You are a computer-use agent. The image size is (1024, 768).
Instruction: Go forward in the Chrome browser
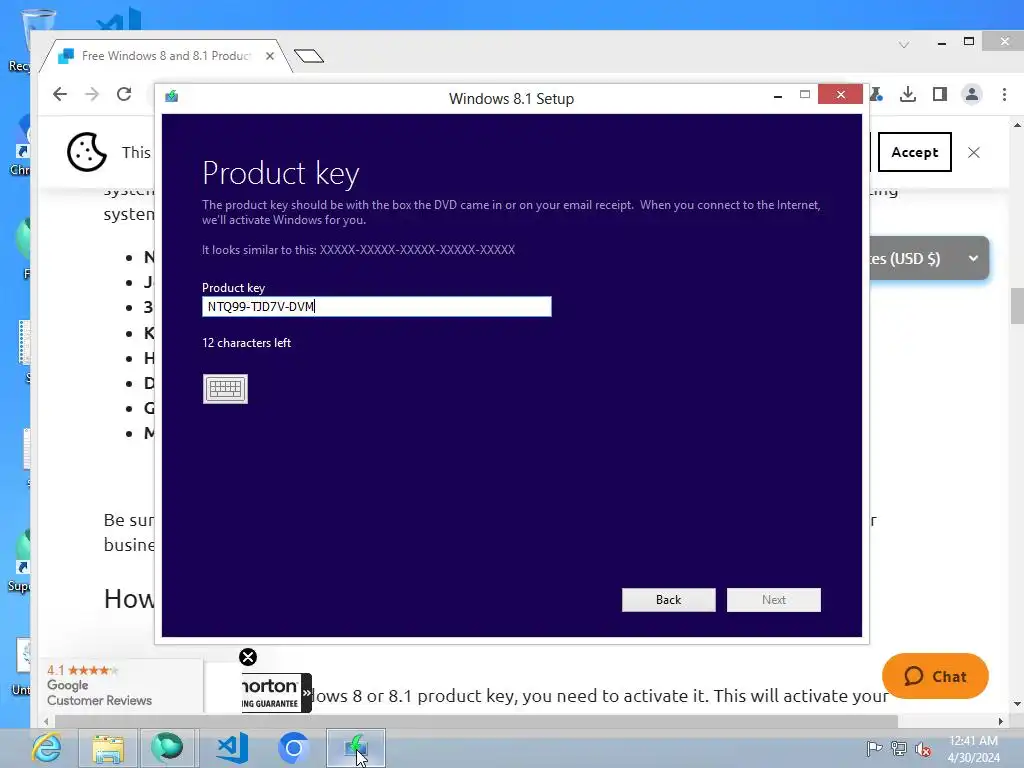coord(92,94)
